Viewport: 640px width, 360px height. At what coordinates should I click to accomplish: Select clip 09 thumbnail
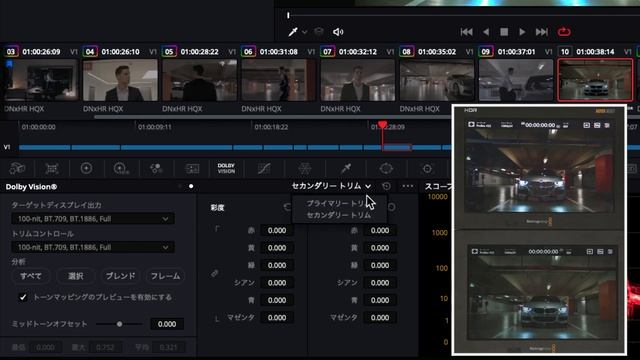516,80
